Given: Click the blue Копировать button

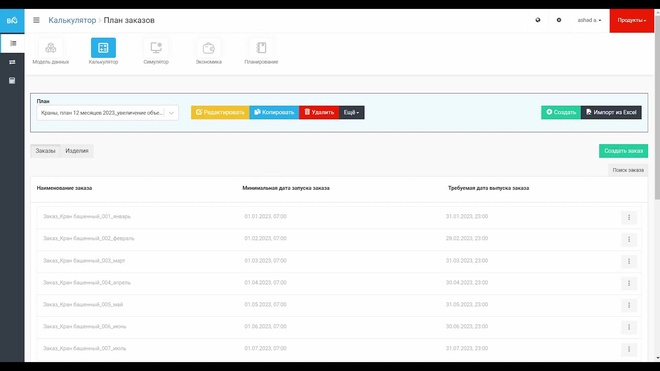Looking at the screenshot, I should point(274,112).
